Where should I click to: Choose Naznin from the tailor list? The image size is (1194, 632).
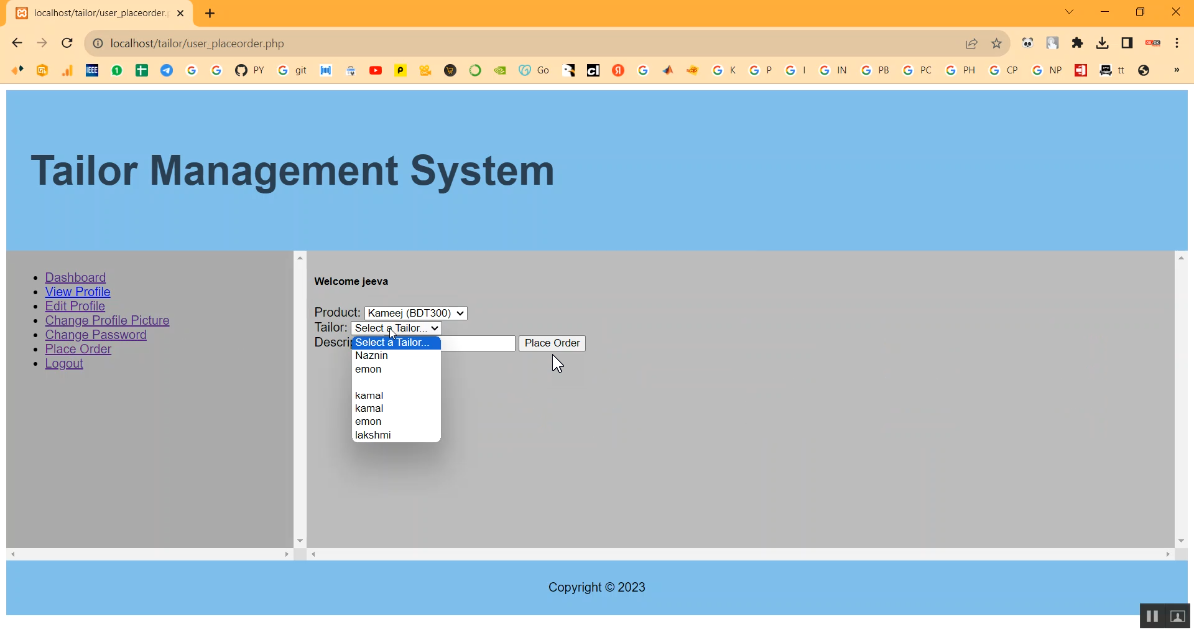[371, 356]
